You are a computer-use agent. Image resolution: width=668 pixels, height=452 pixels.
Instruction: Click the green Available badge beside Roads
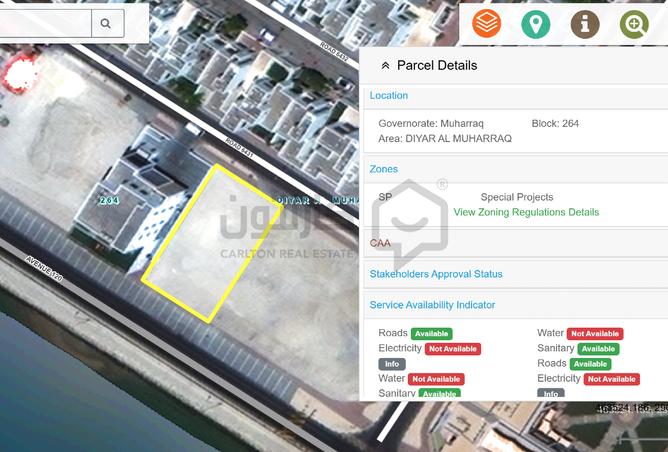point(431,334)
